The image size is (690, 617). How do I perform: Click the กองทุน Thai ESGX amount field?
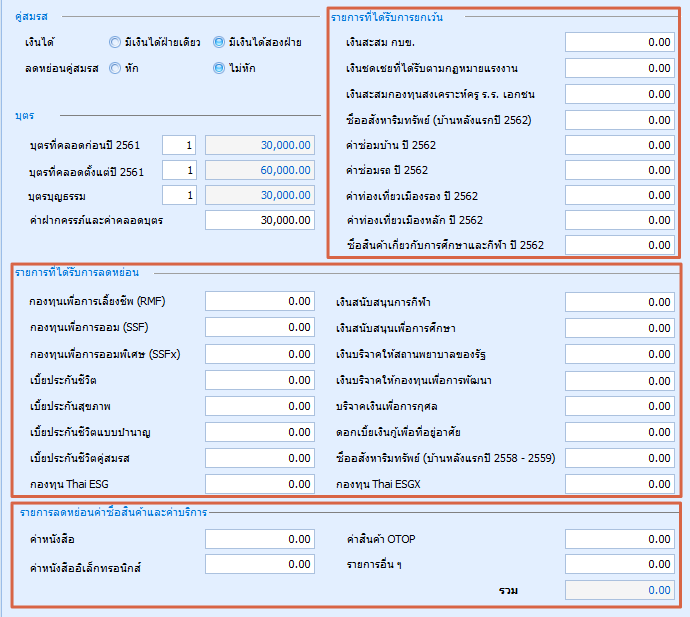point(620,483)
